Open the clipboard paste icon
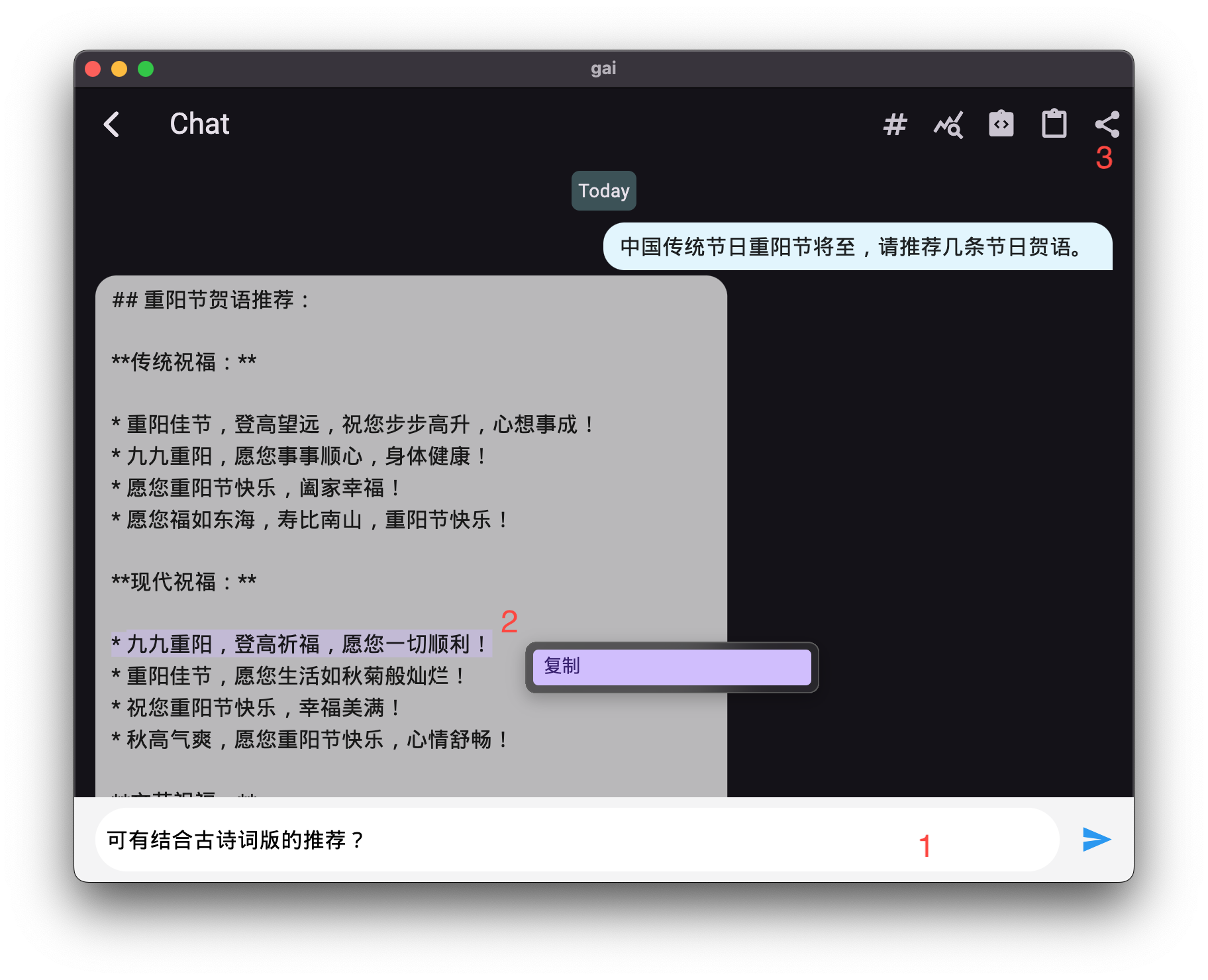This screenshot has width=1208, height=980. pos(1054,124)
